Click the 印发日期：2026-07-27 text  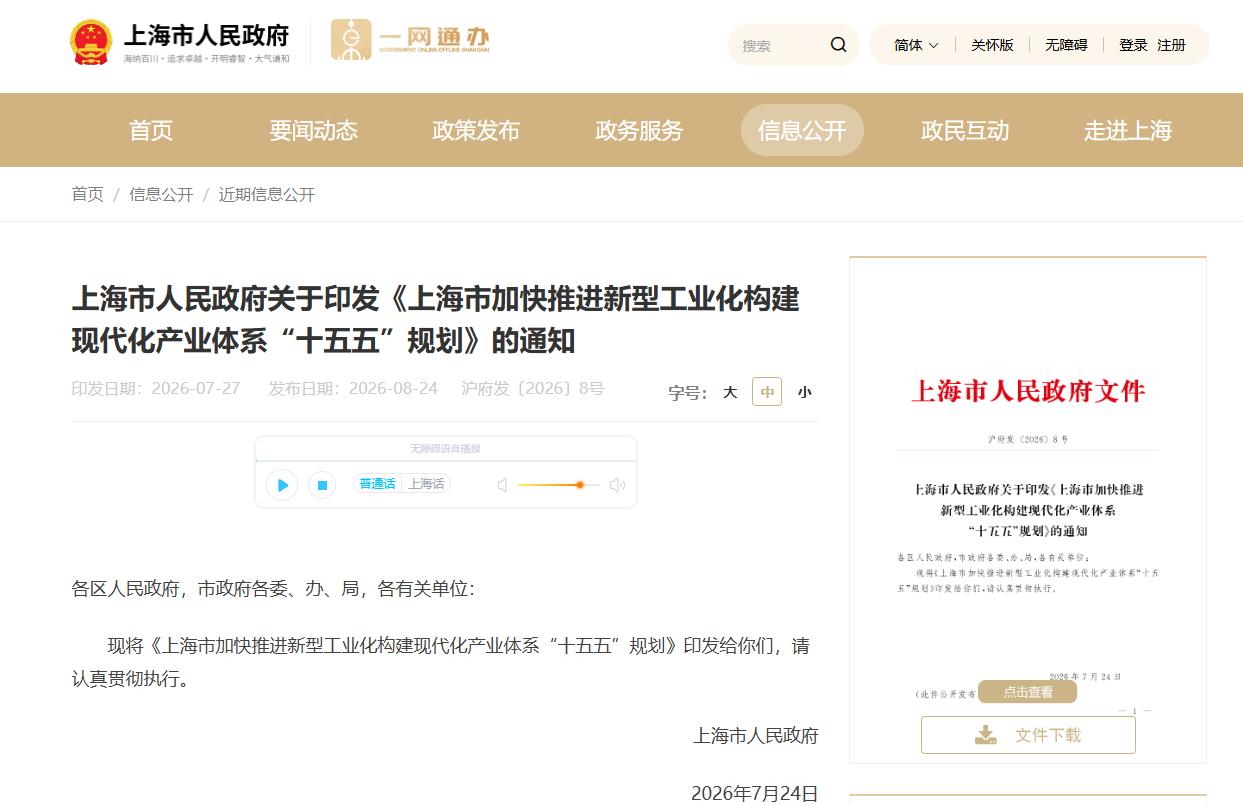point(156,388)
